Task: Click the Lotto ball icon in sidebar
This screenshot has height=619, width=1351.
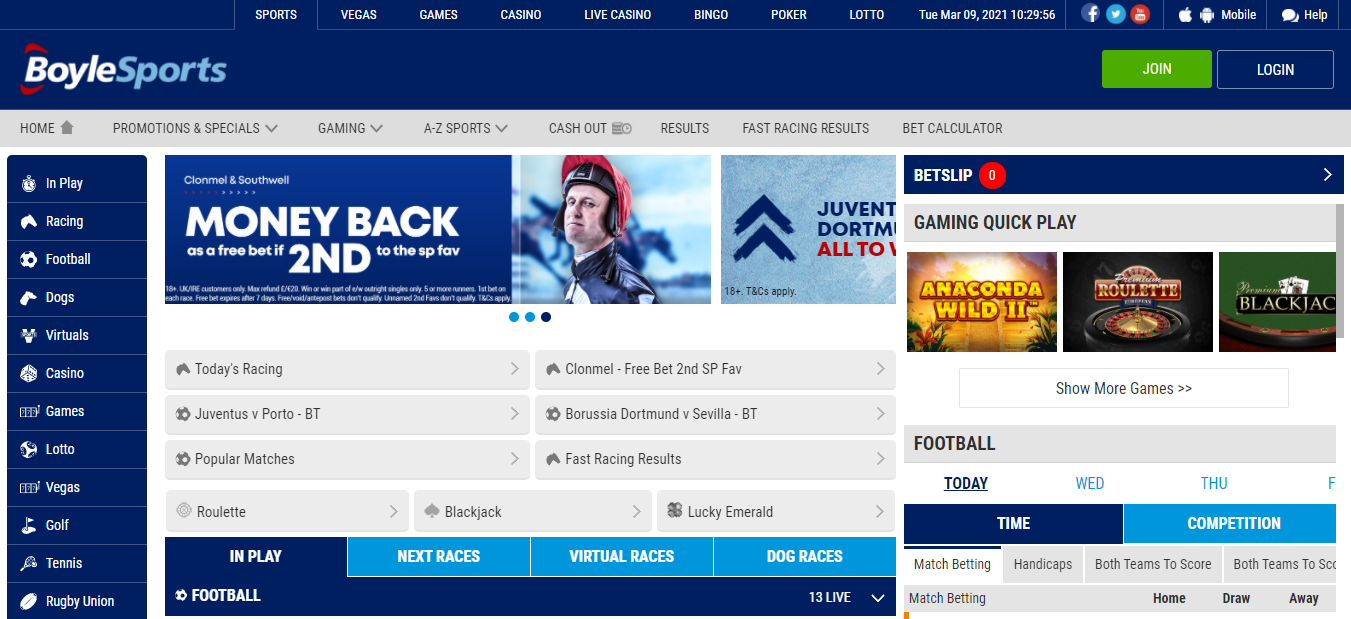Action: click(28, 449)
